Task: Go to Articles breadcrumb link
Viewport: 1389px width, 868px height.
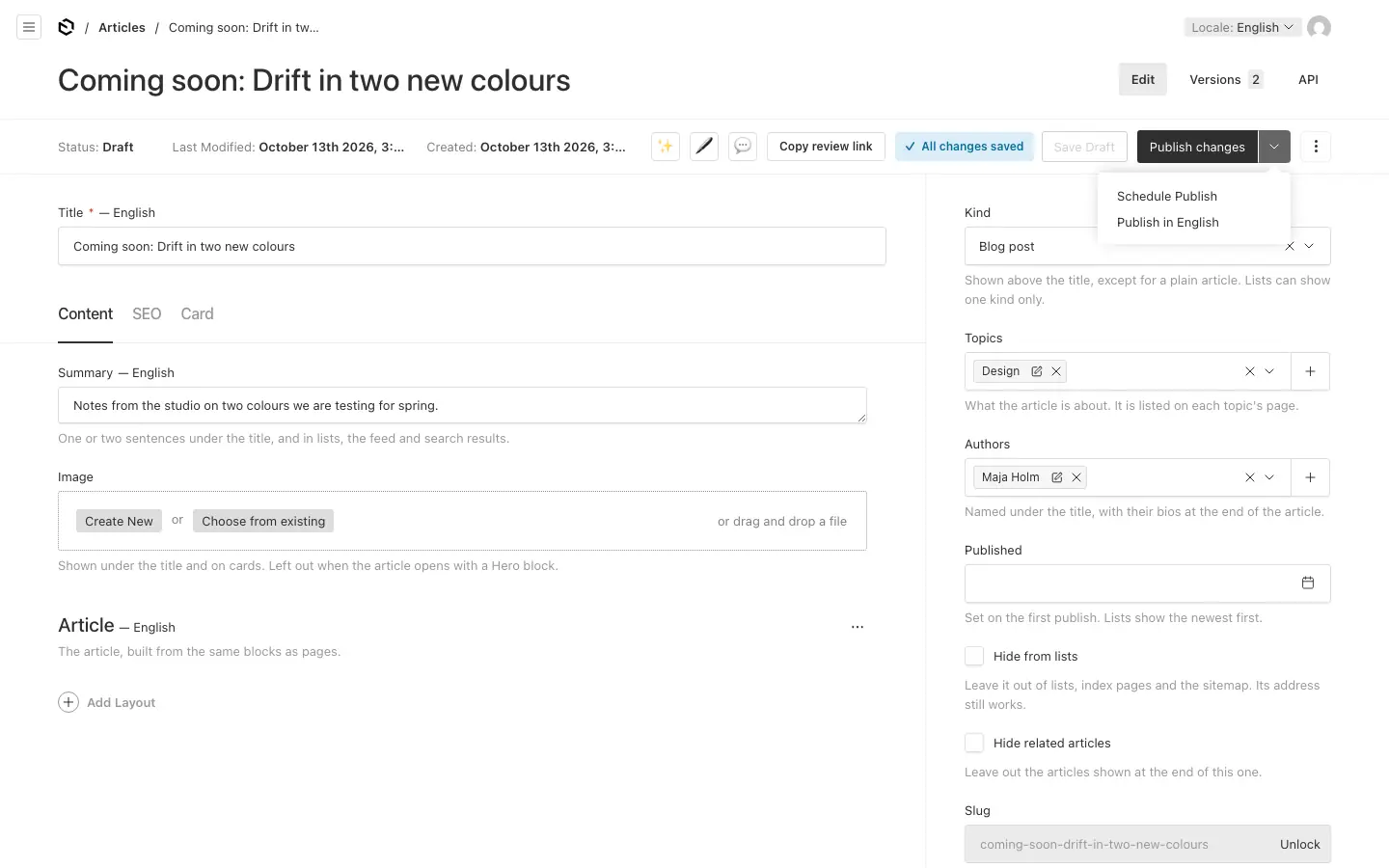Action: [122, 27]
